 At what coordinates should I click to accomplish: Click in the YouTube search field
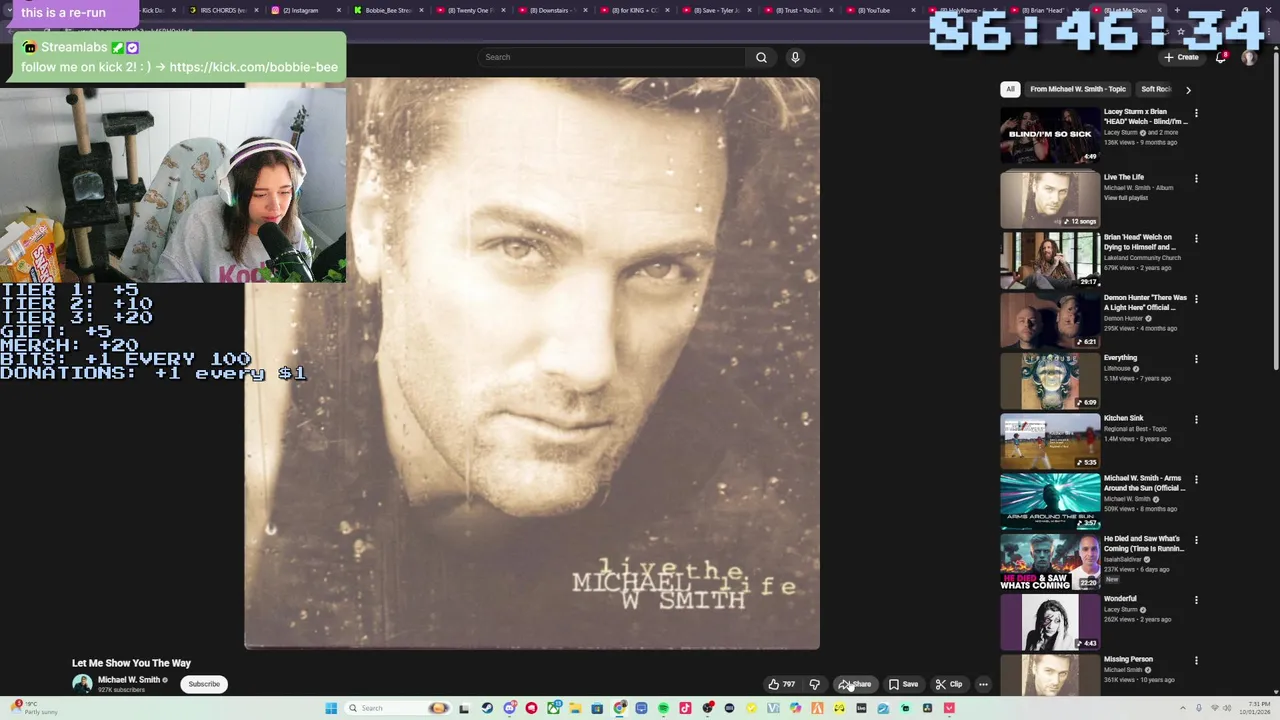point(611,57)
